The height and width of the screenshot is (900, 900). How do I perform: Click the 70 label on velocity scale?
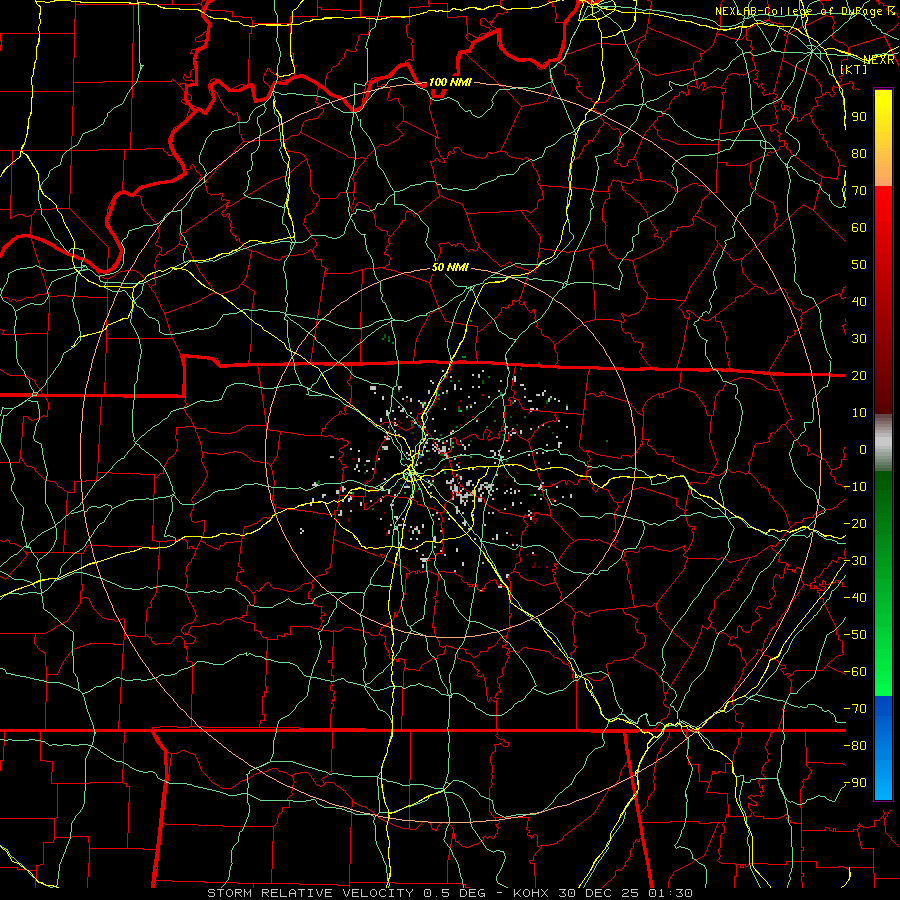859,191
